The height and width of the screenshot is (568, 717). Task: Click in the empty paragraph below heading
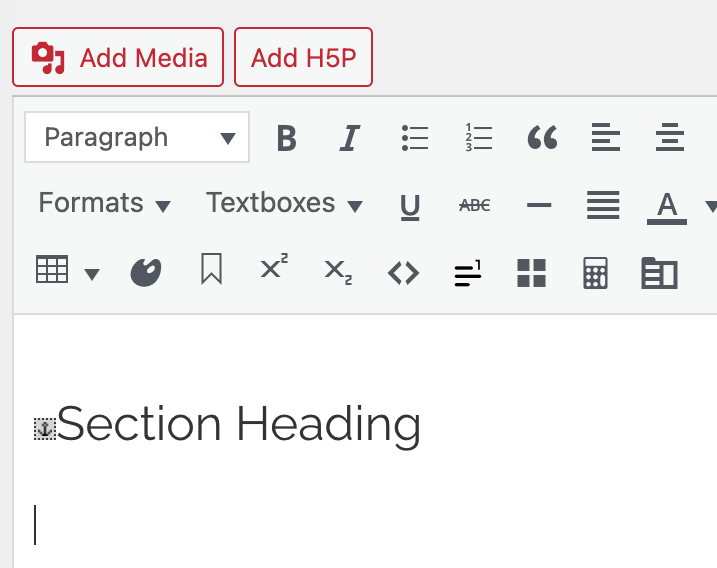300,525
